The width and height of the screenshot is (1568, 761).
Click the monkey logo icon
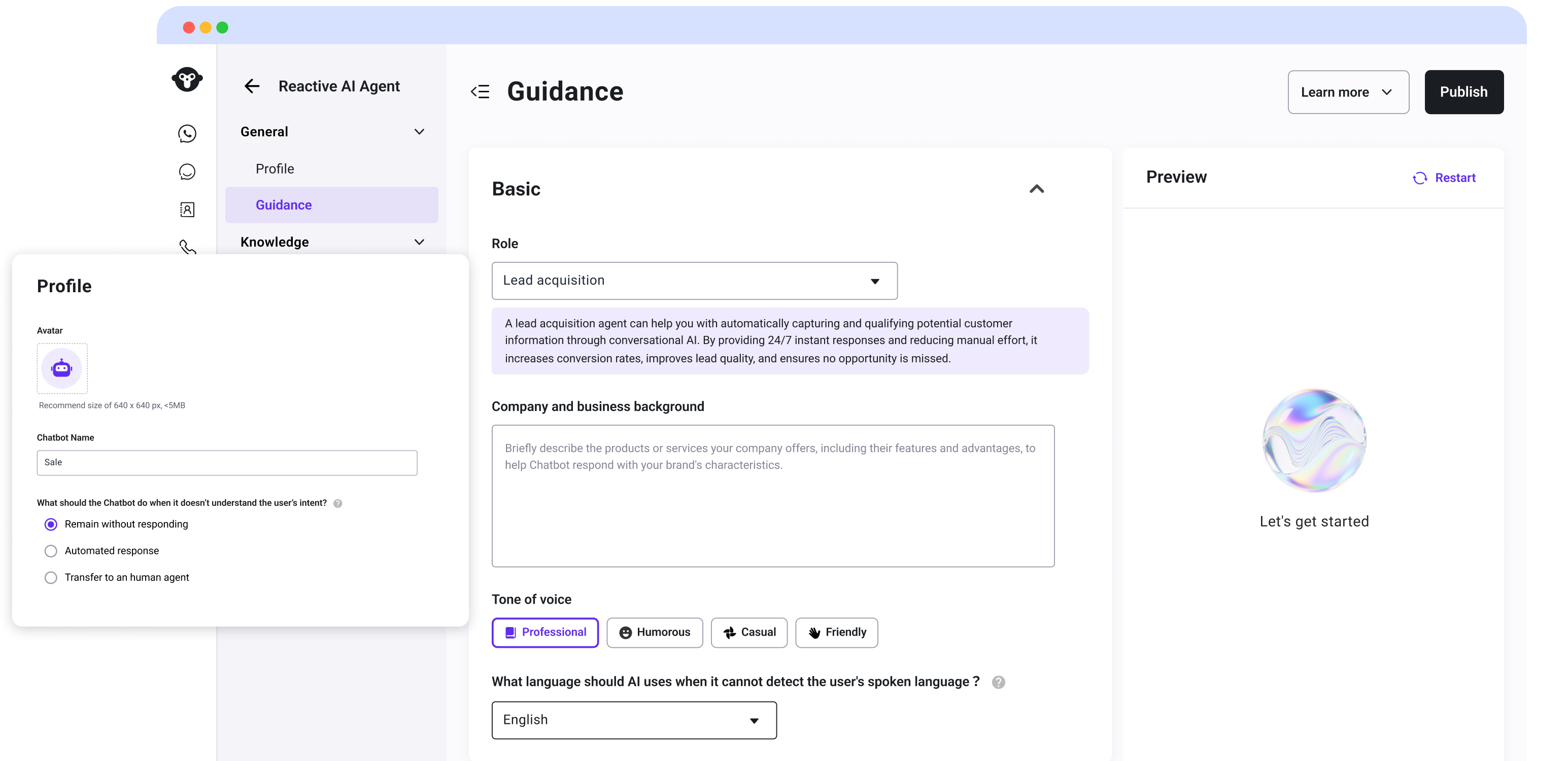pos(187,79)
